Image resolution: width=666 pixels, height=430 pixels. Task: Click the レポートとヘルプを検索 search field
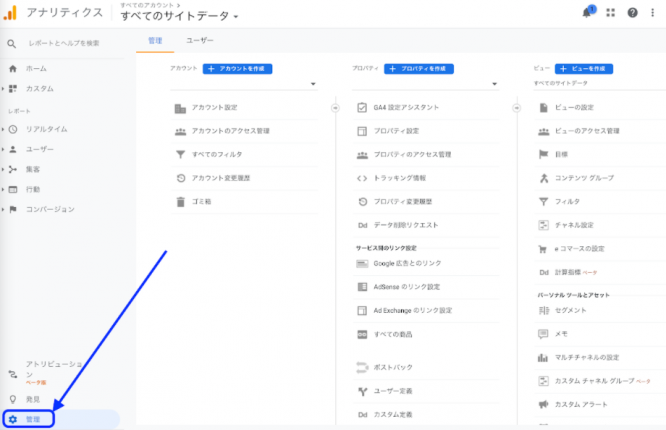click(64, 44)
